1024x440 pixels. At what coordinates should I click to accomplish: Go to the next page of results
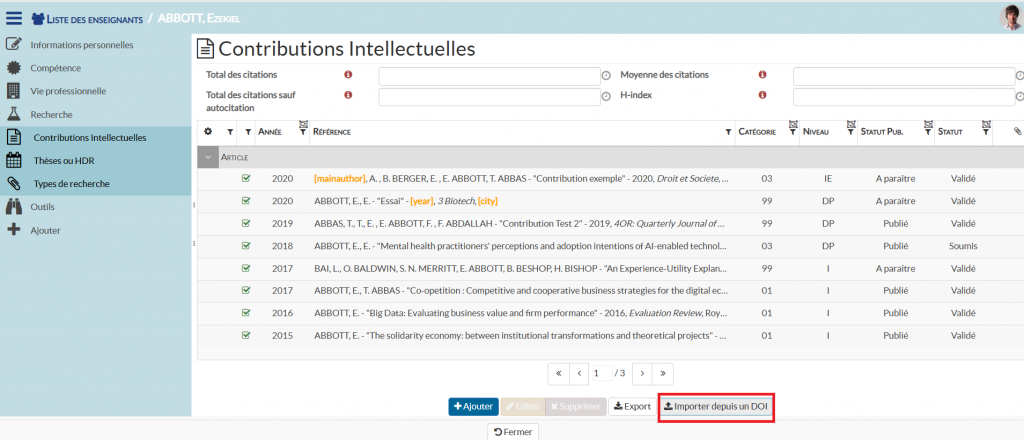point(642,373)
